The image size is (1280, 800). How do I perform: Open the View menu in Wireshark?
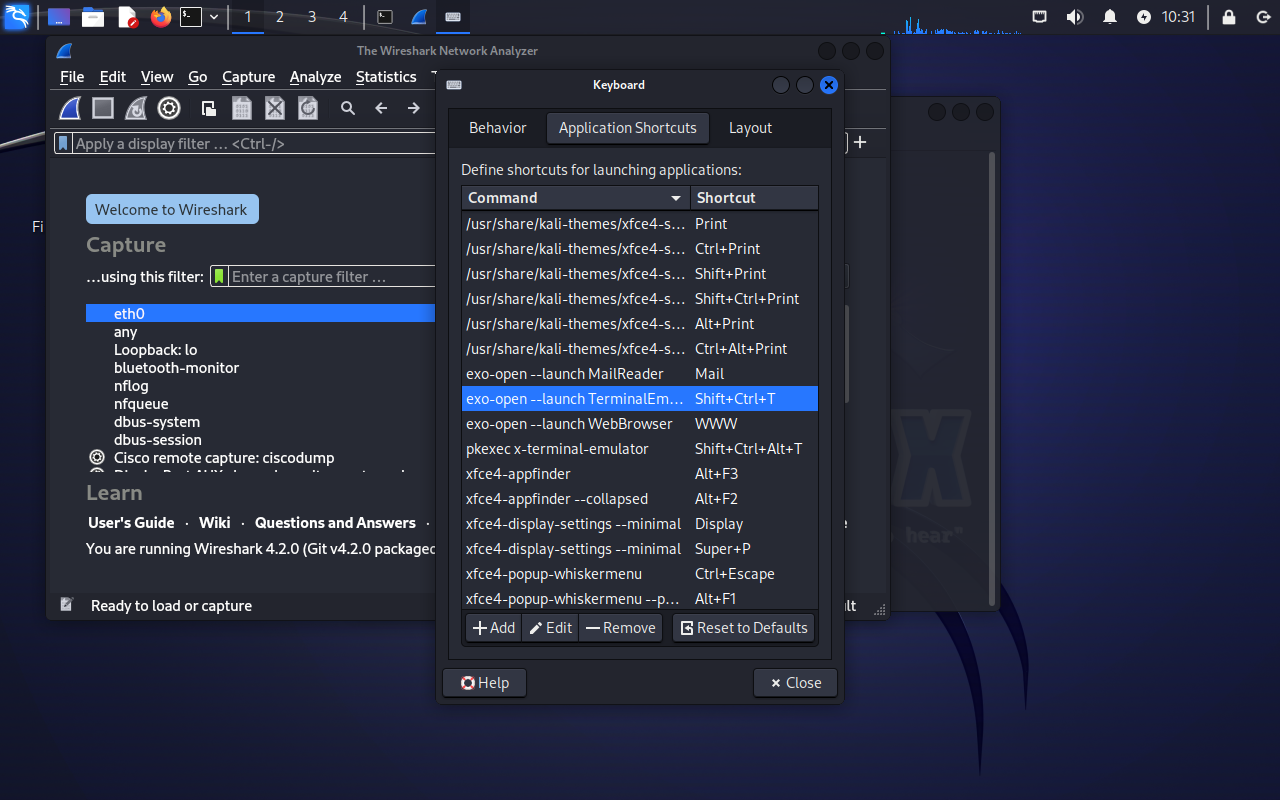pos(157,77)
